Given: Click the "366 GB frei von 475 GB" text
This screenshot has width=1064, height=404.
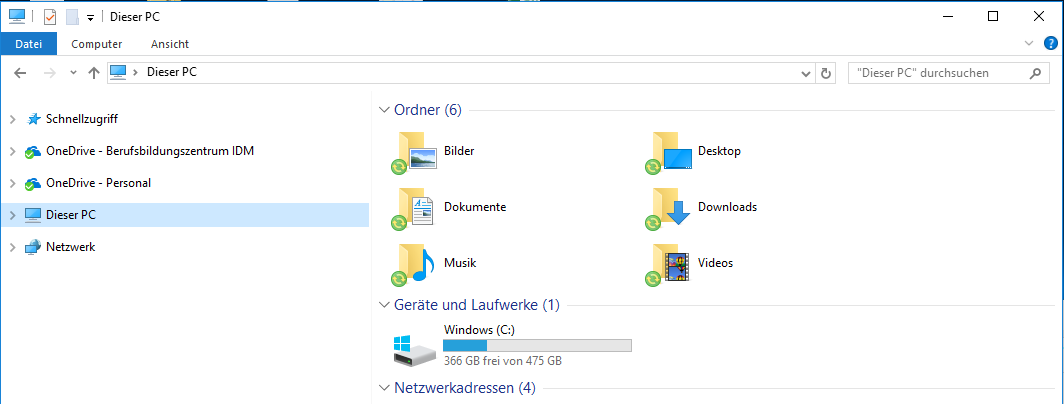Looking at the screenshot, I should [x=503, y=361].
